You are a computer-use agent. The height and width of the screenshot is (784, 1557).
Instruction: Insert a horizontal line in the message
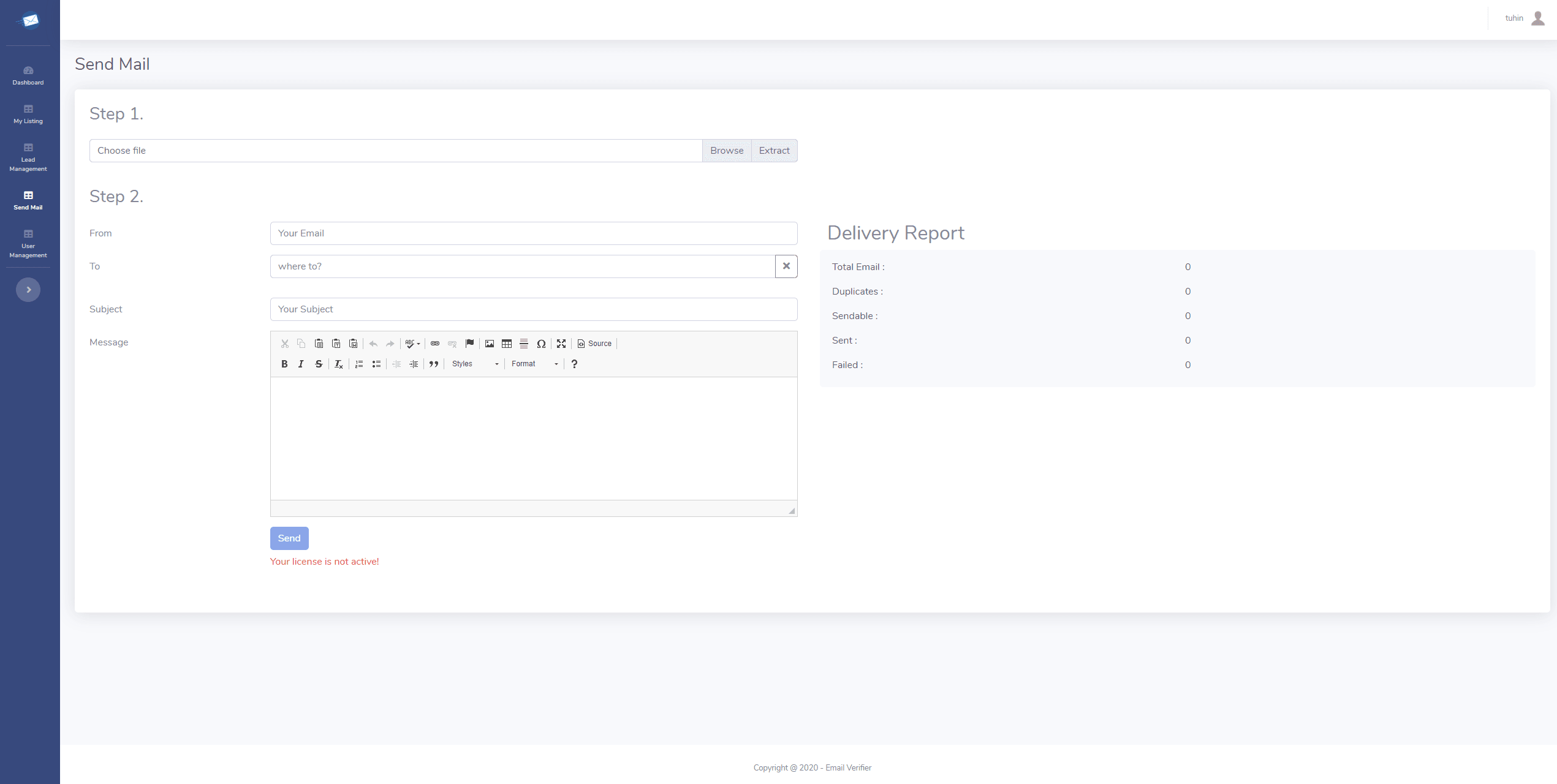524,344
